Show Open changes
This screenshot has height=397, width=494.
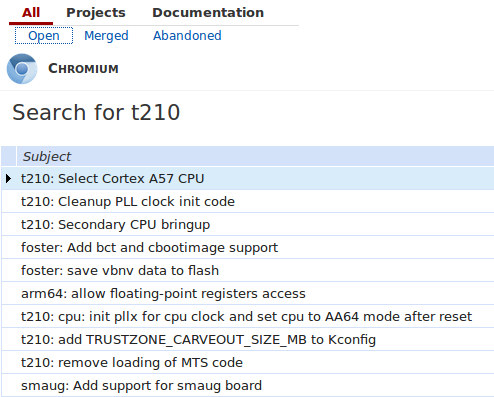pyautogui.click(x=44, y=36)
